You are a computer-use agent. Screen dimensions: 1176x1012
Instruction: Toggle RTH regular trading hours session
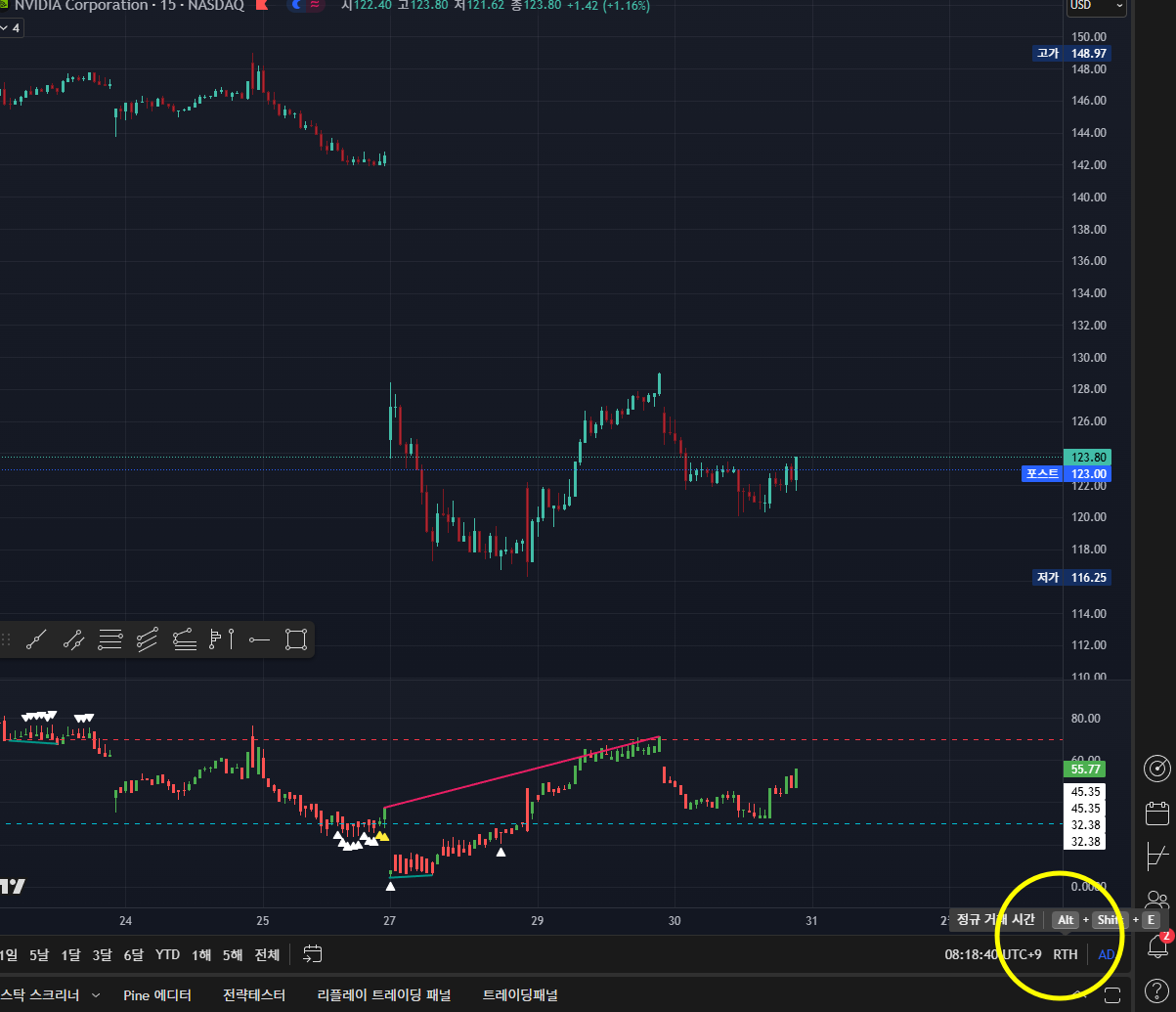point(1065,954)
